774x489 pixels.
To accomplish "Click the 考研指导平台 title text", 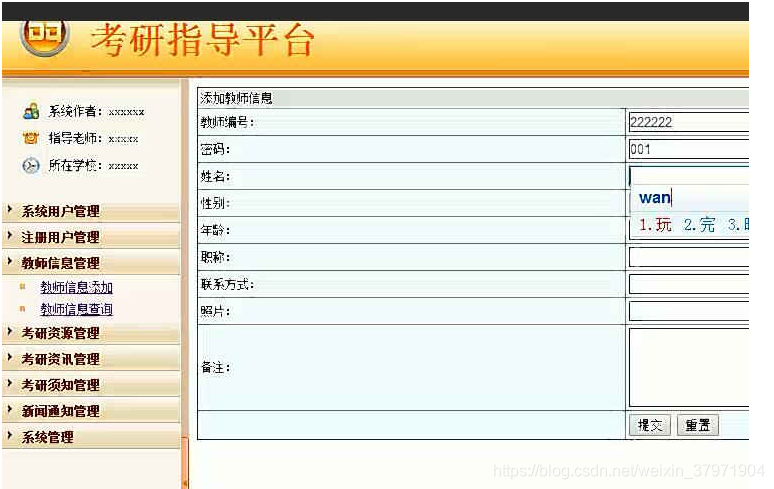I will (202, 40).
